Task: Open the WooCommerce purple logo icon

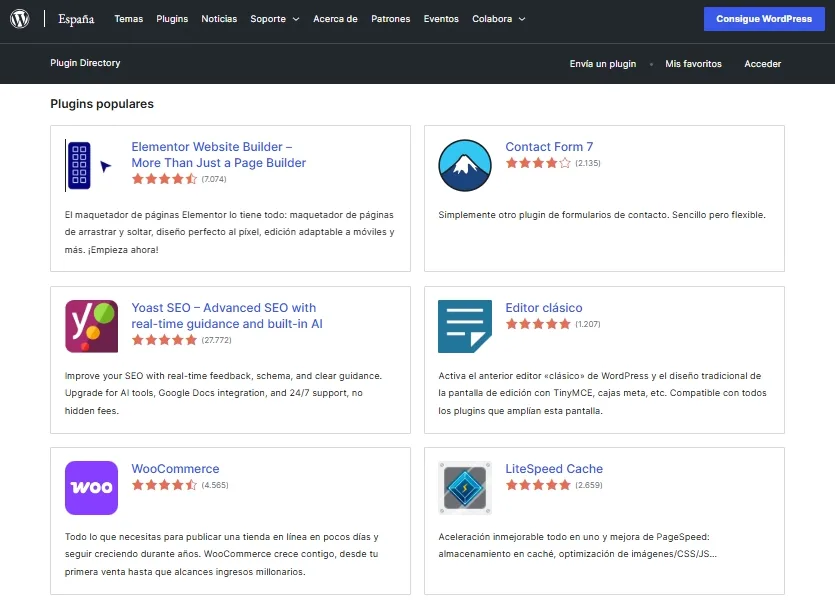Action: tap(91, 488)
